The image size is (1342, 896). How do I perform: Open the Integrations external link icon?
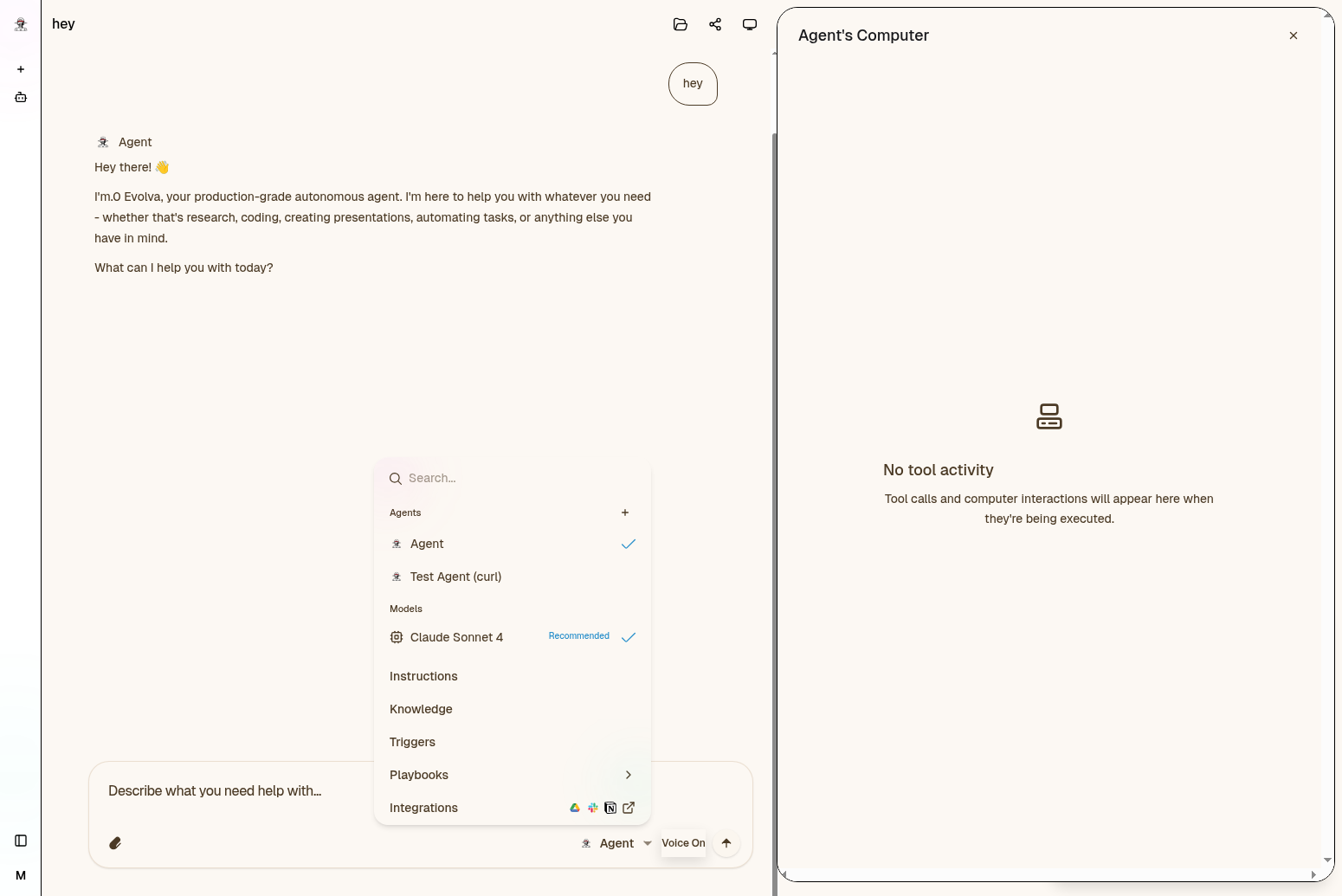(629, 808)
